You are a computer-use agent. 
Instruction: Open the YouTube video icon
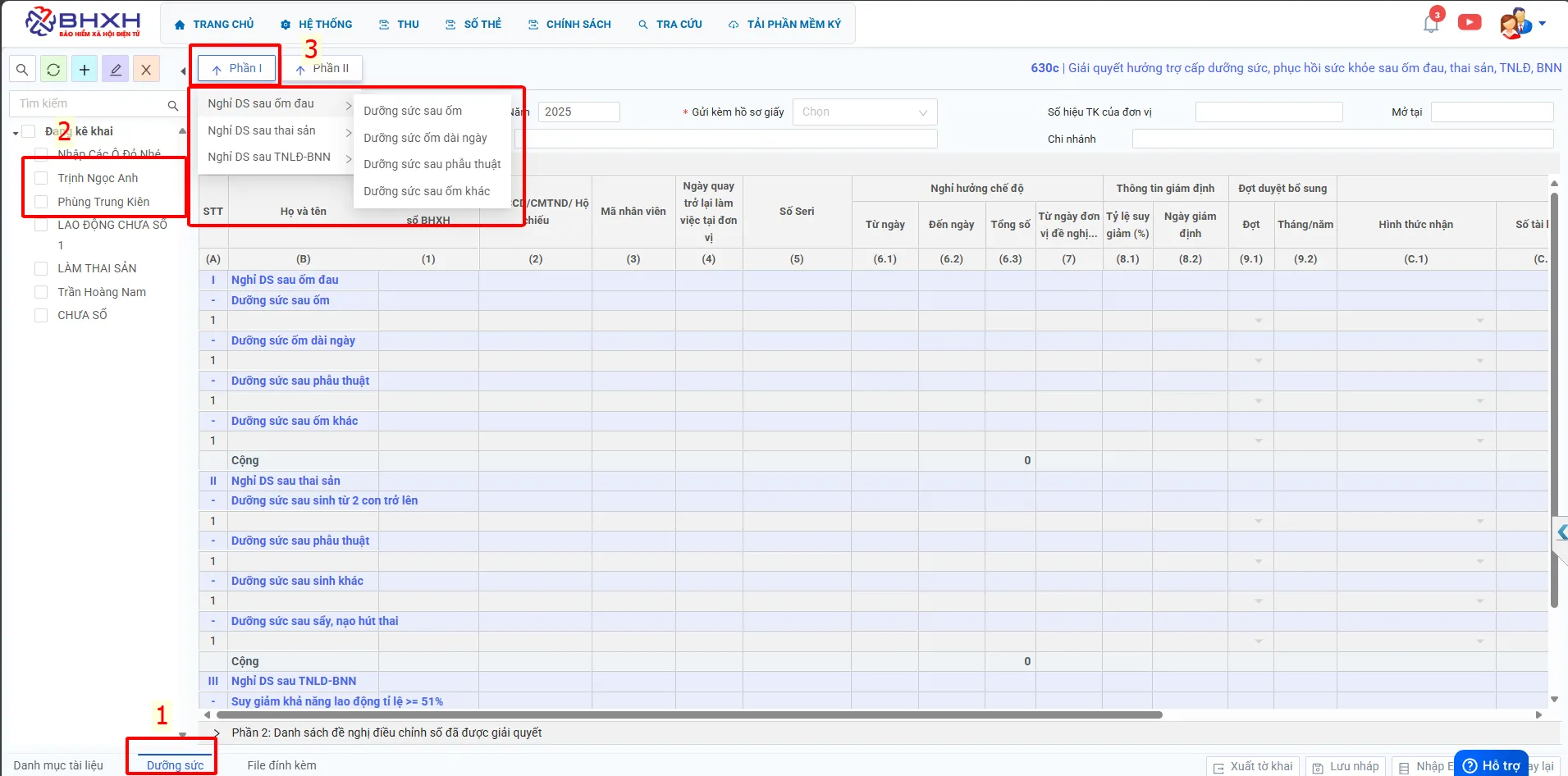(1470, 22)
